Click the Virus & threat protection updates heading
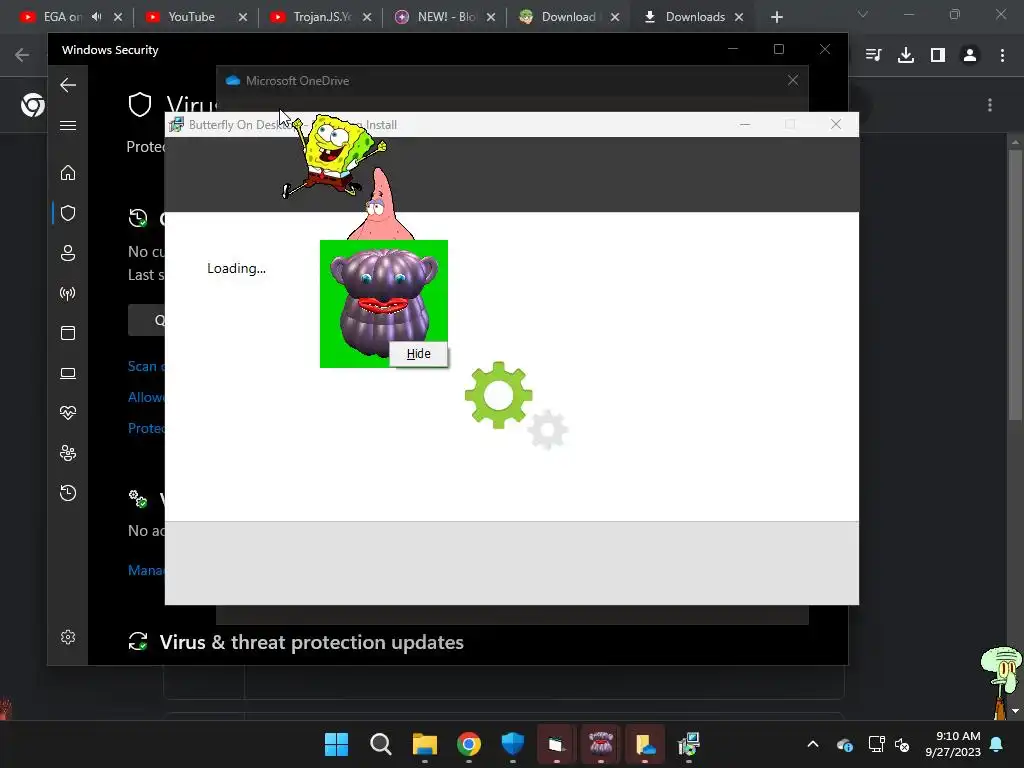The width and height of the screenshot is (1024, 768). [x=312, y=643]
